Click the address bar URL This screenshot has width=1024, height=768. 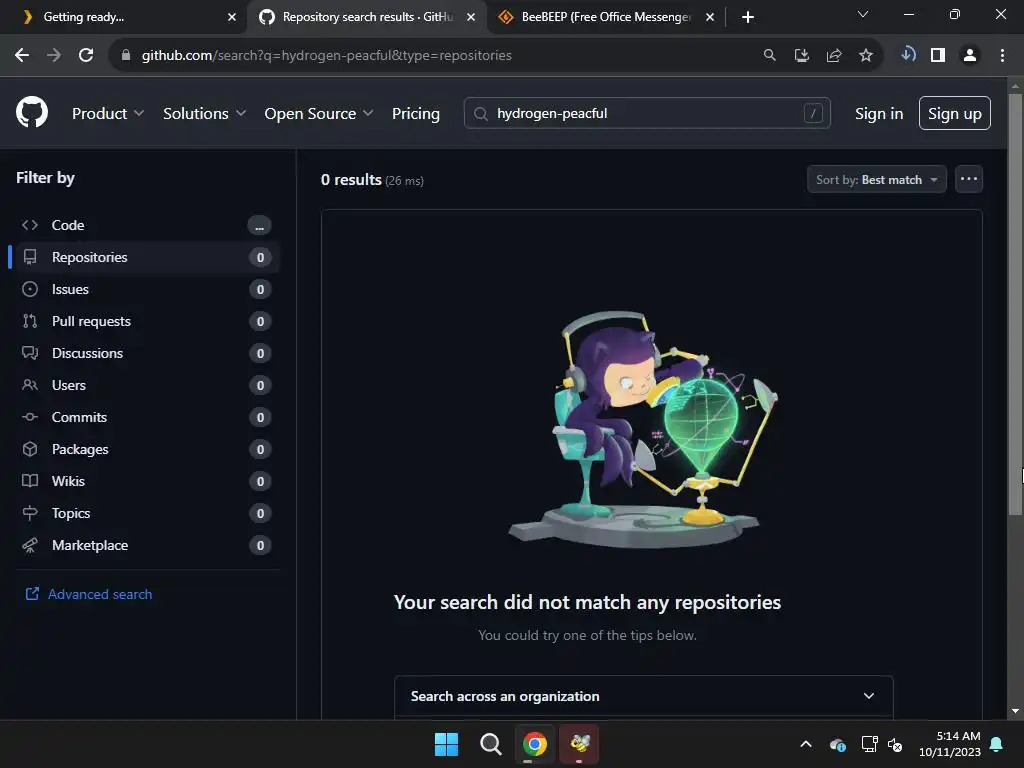(x=327, y=56)
